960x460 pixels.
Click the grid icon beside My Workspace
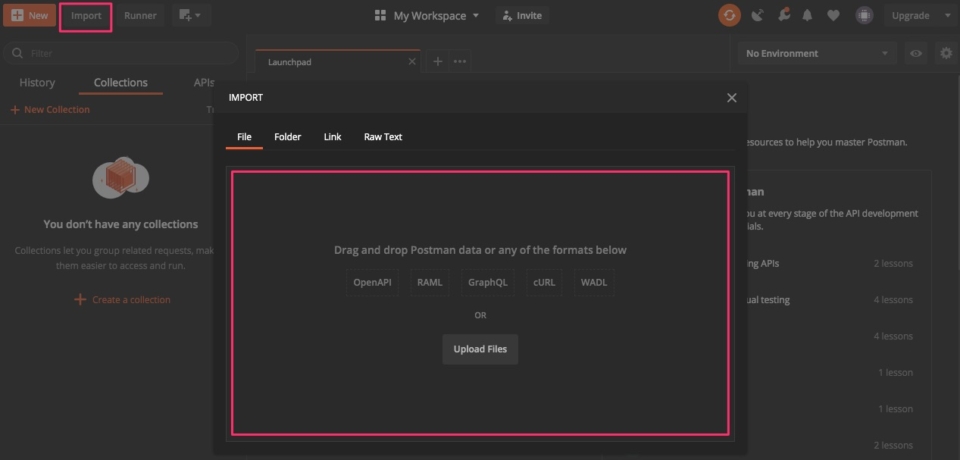coord(380,16)
